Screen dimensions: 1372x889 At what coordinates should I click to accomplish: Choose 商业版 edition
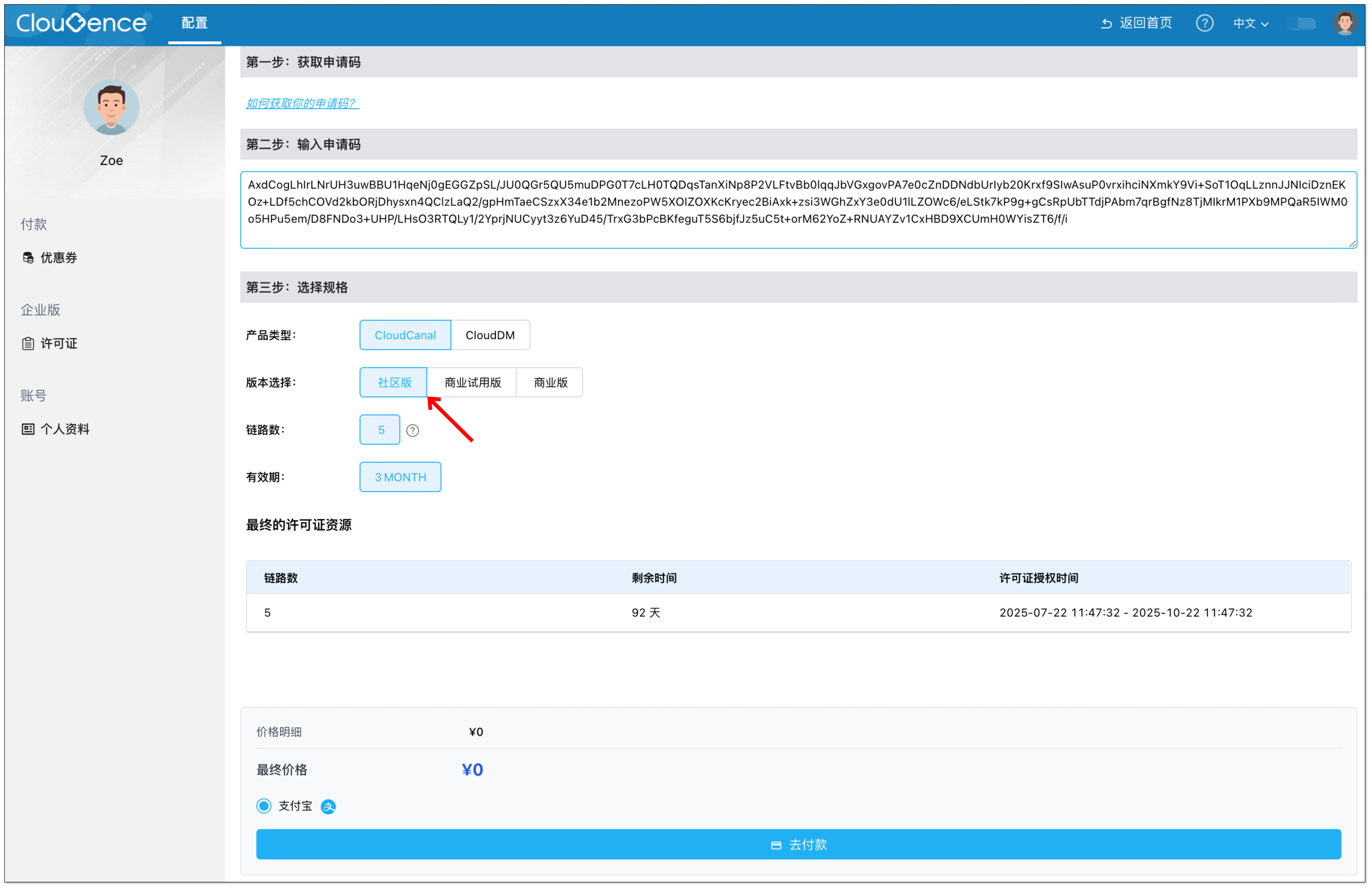click(550, 382)
